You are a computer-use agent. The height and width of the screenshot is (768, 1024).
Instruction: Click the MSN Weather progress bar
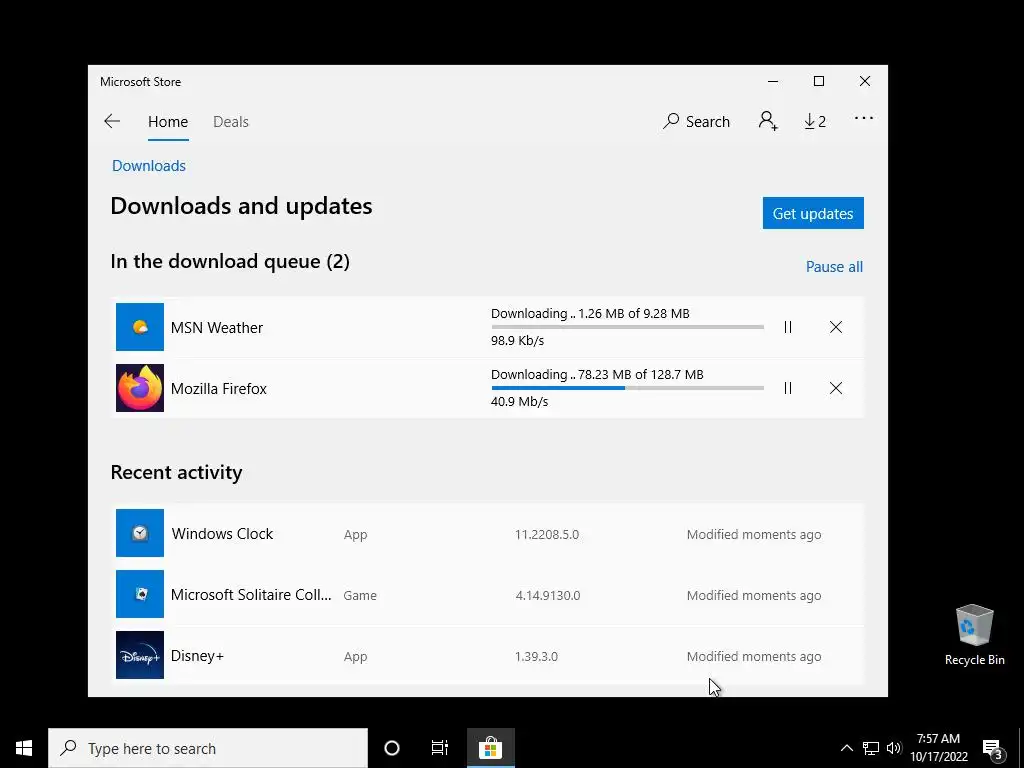[628, 327]
